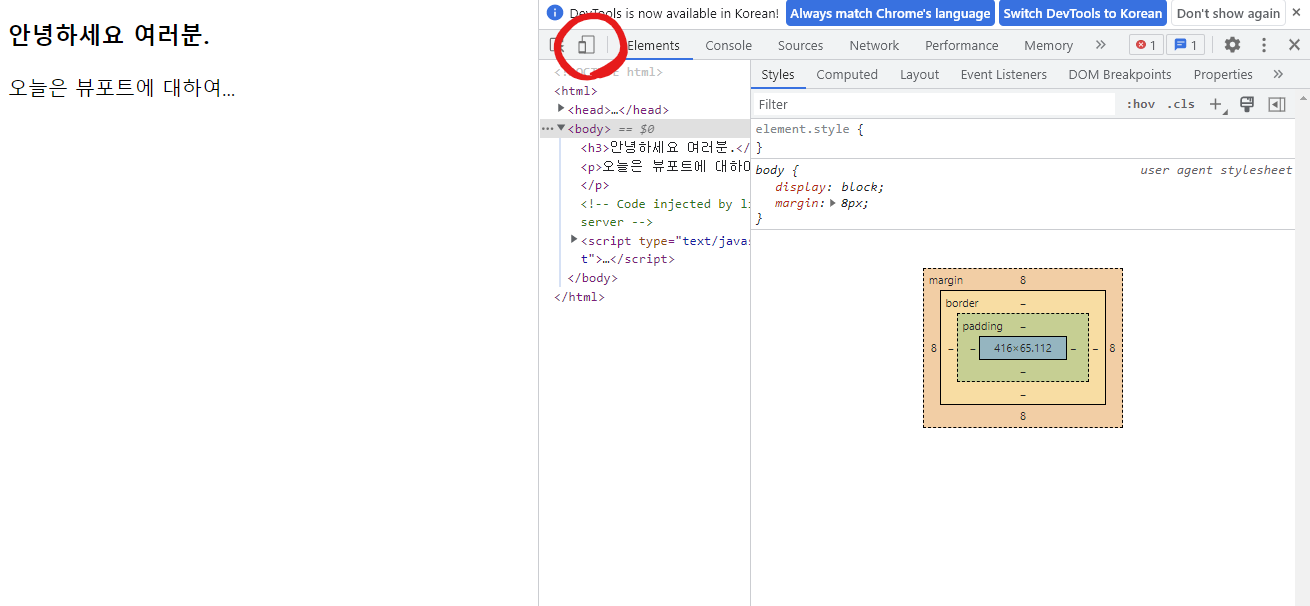Click the body selector in styles
This screenshot has width=1310, height=606.
[x=770, y=170]
